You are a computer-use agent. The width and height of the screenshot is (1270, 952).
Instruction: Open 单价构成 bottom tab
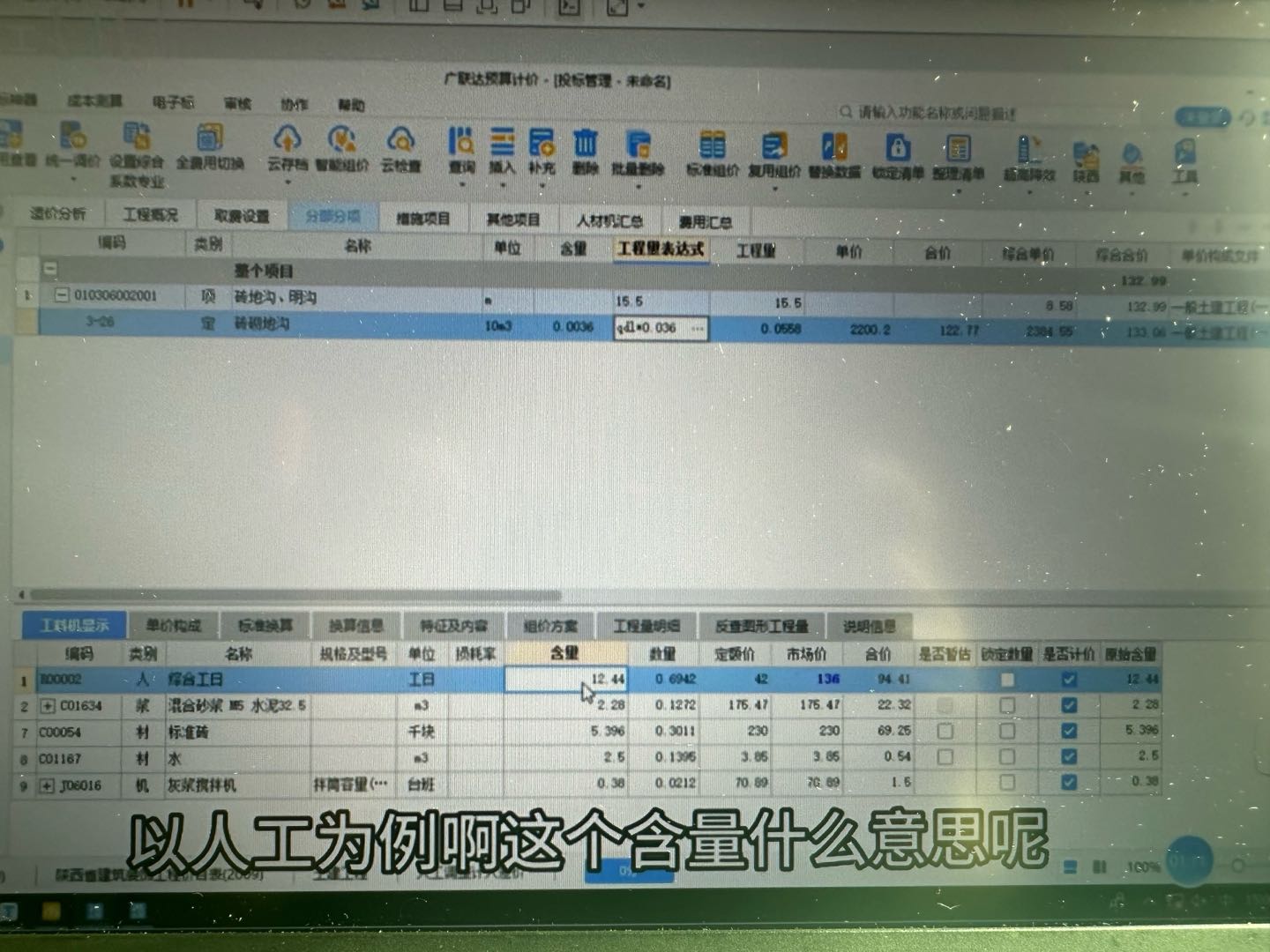pyautogui.click(x=174, y=626)
